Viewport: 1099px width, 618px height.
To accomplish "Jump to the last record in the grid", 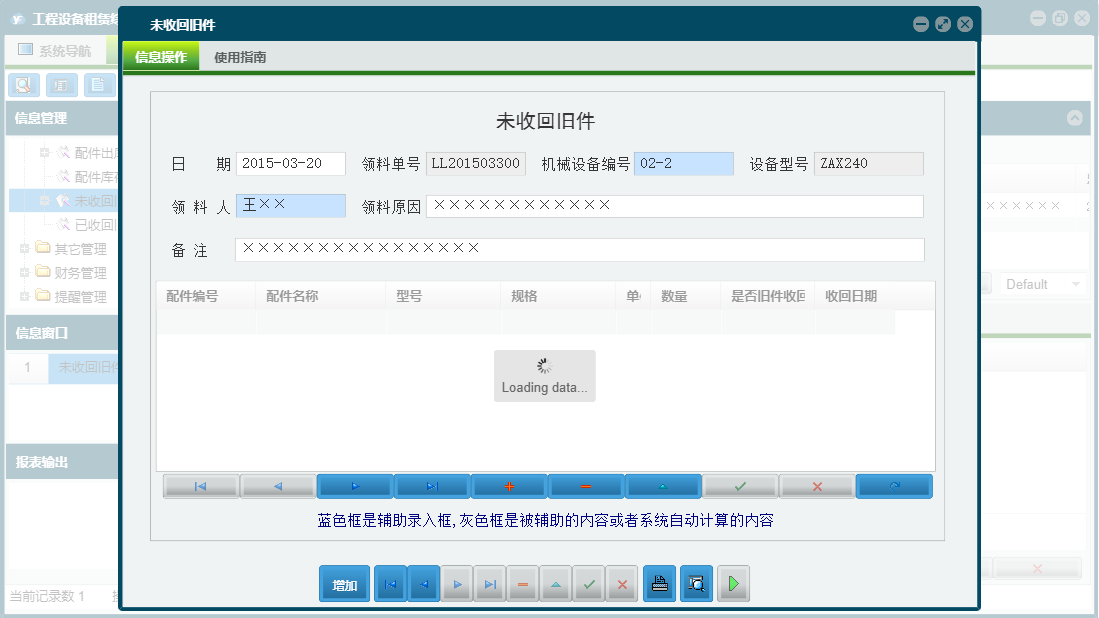I will pyautogui.click(x=432, y=486).
